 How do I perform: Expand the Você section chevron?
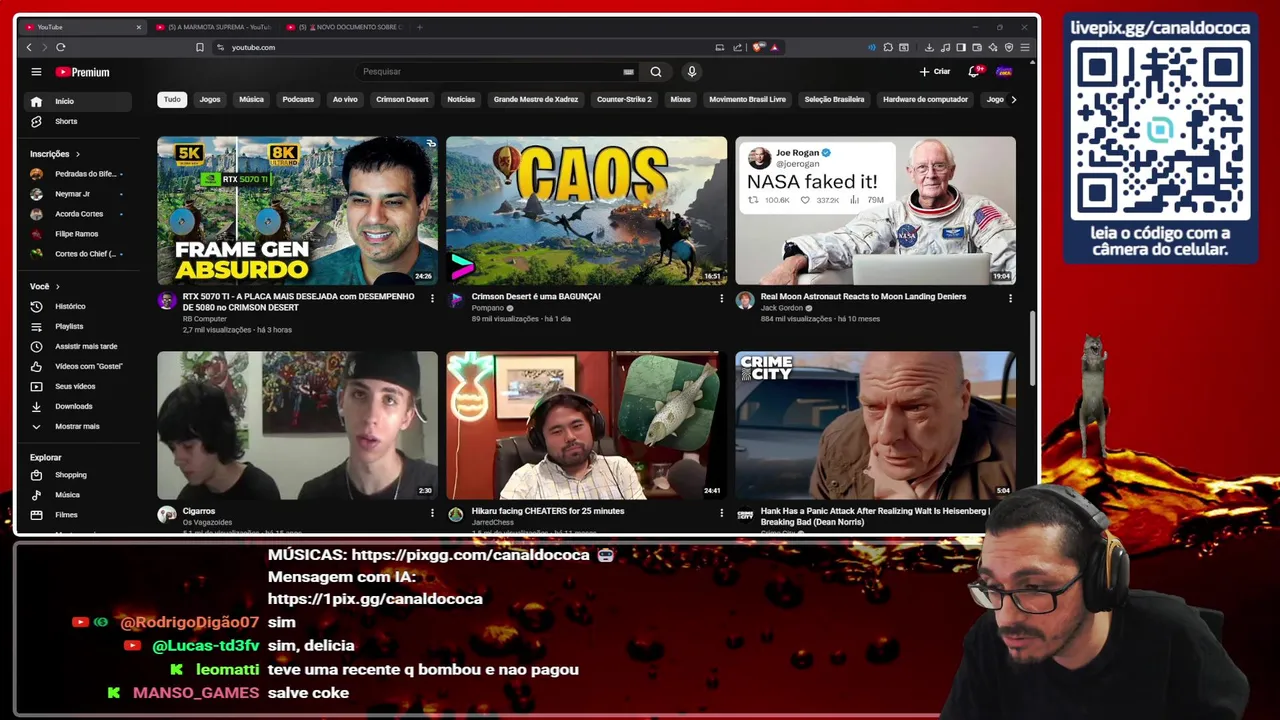(57, 286)
